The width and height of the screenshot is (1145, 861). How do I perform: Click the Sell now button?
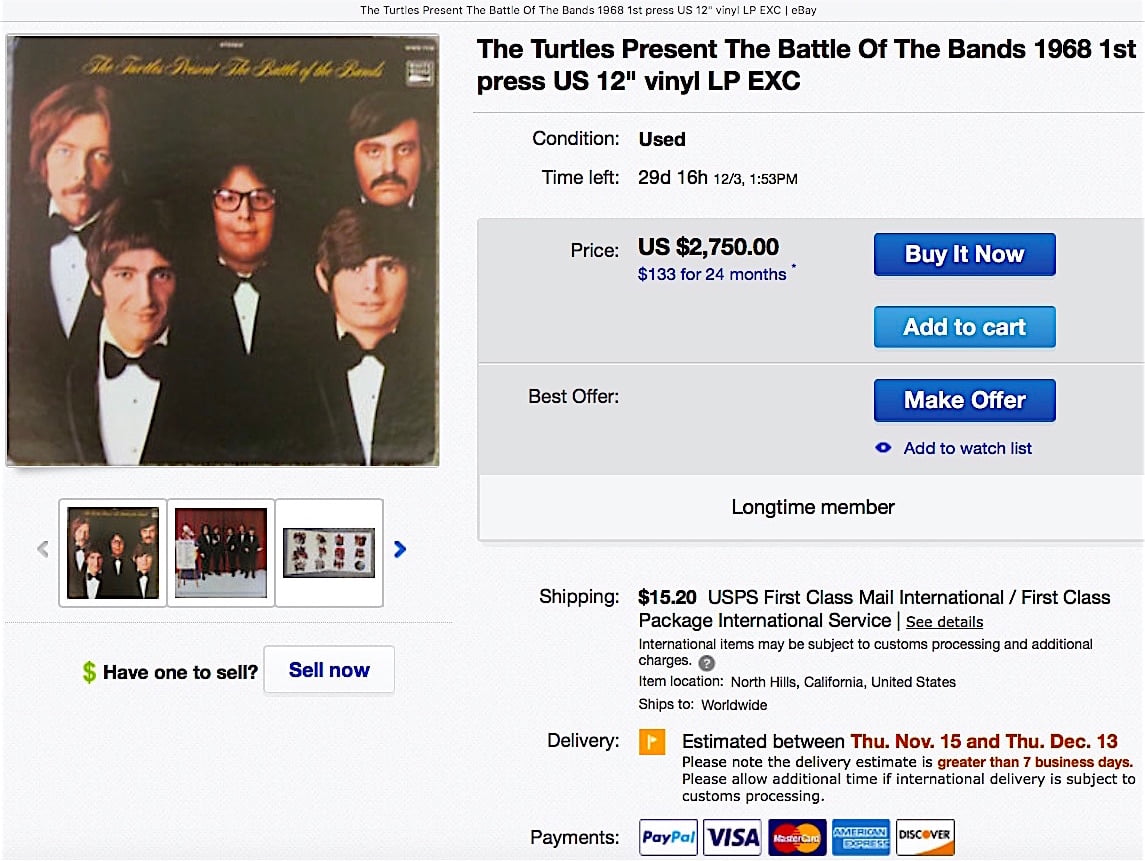pos(329,670)
